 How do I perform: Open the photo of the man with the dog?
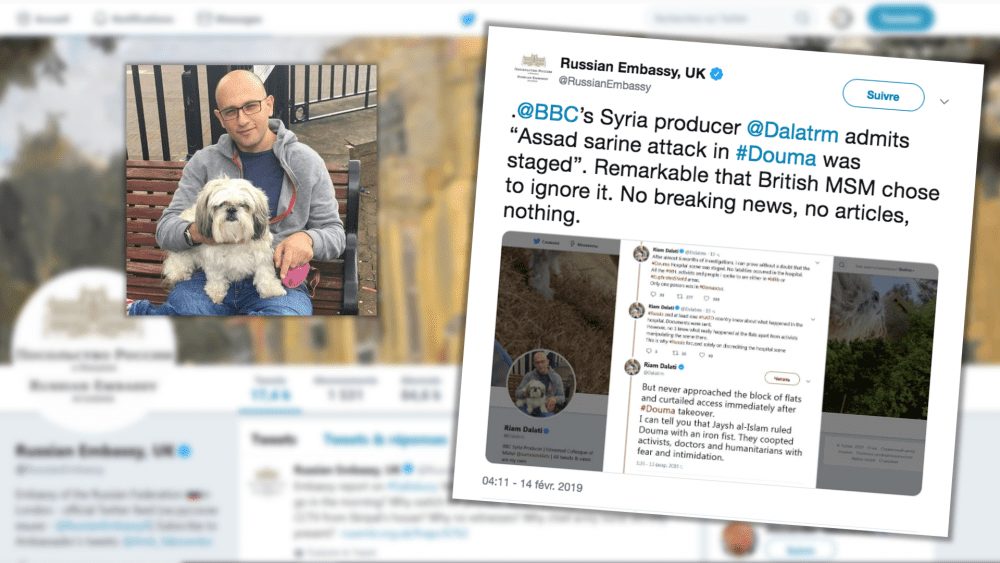click(251, 190)
